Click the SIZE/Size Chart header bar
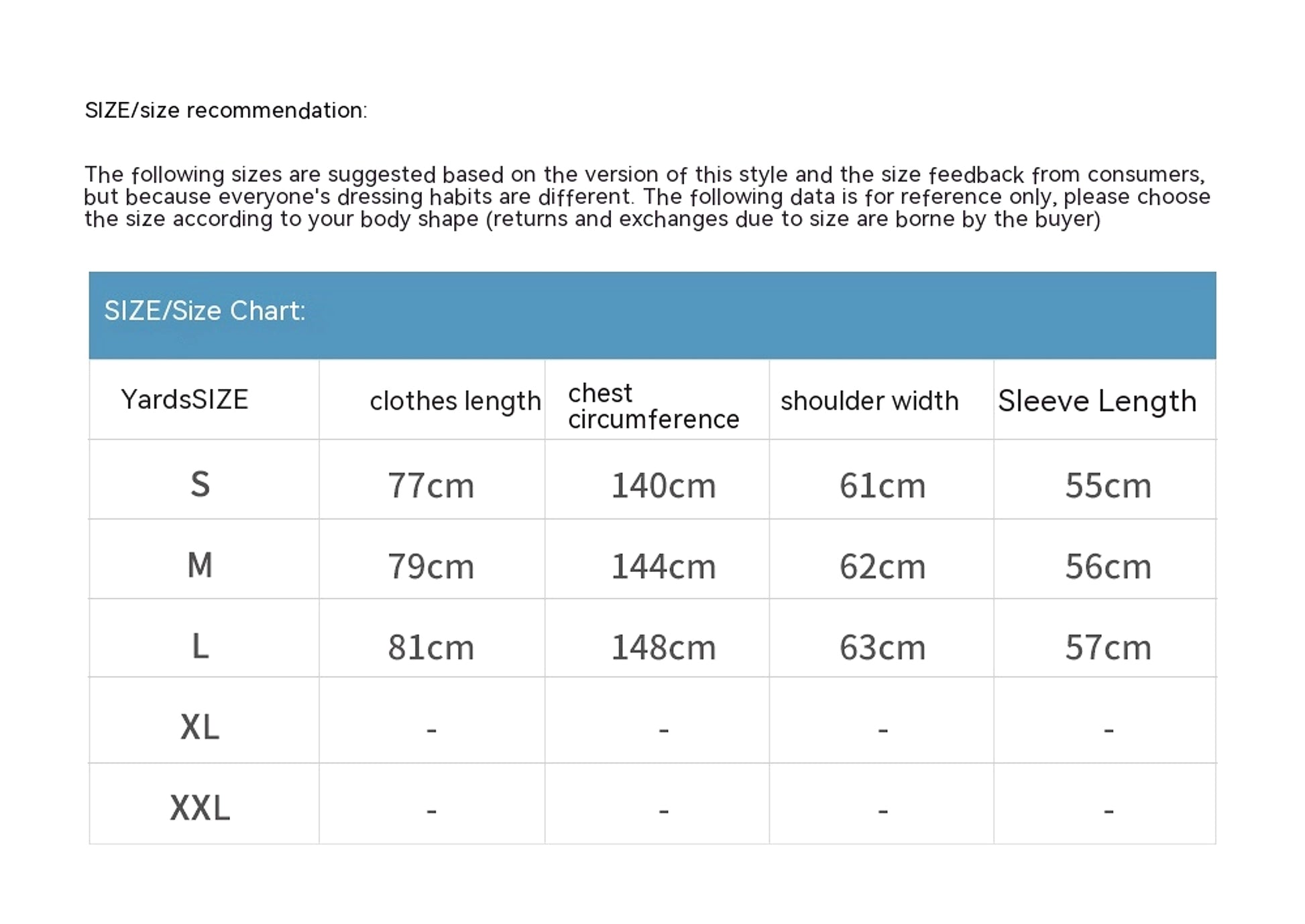 pyautogui.click(x=652, y=315)
